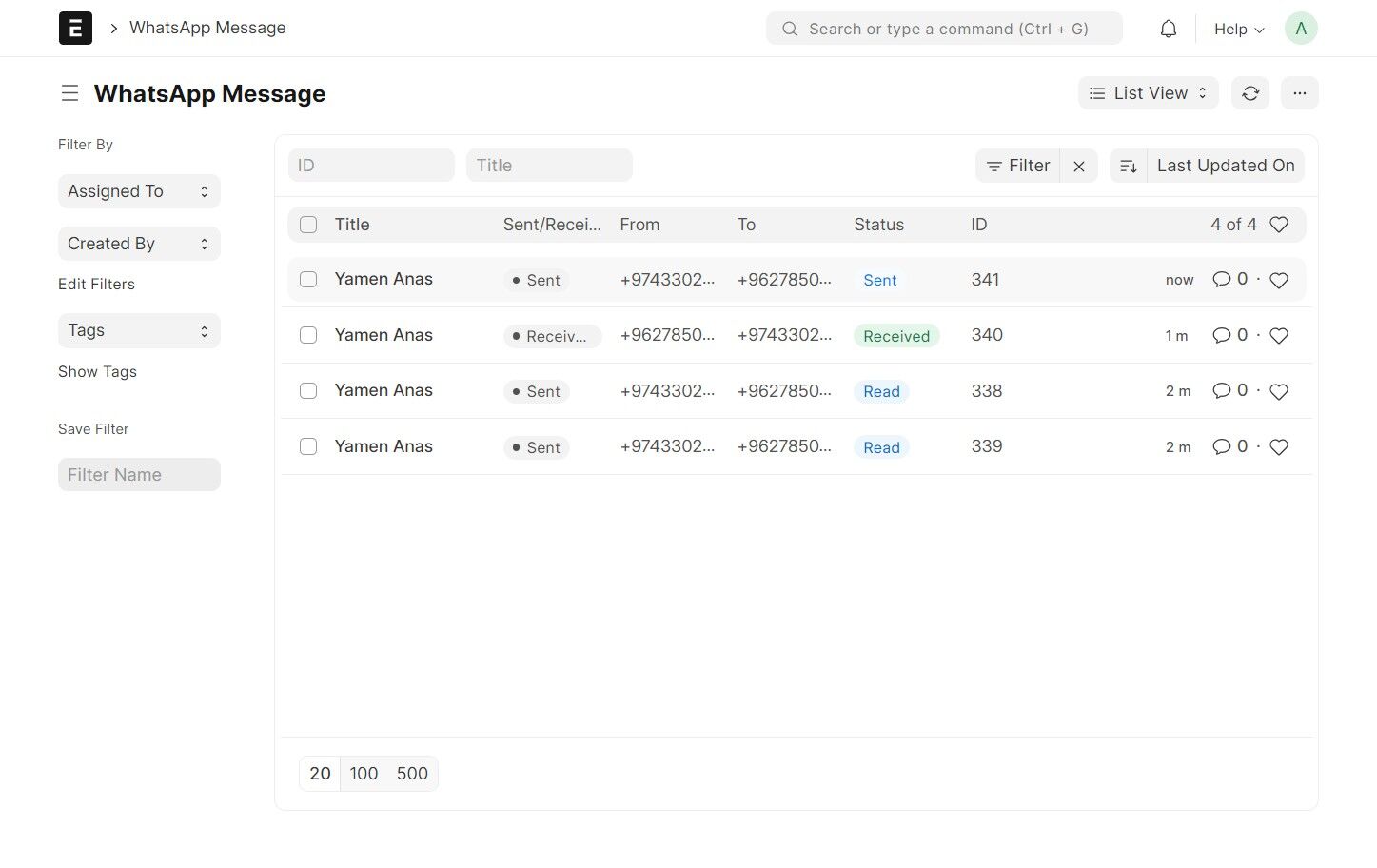1377x868 pixels.
Task: Click the search magnifier icon
Action: pos(790,29)
